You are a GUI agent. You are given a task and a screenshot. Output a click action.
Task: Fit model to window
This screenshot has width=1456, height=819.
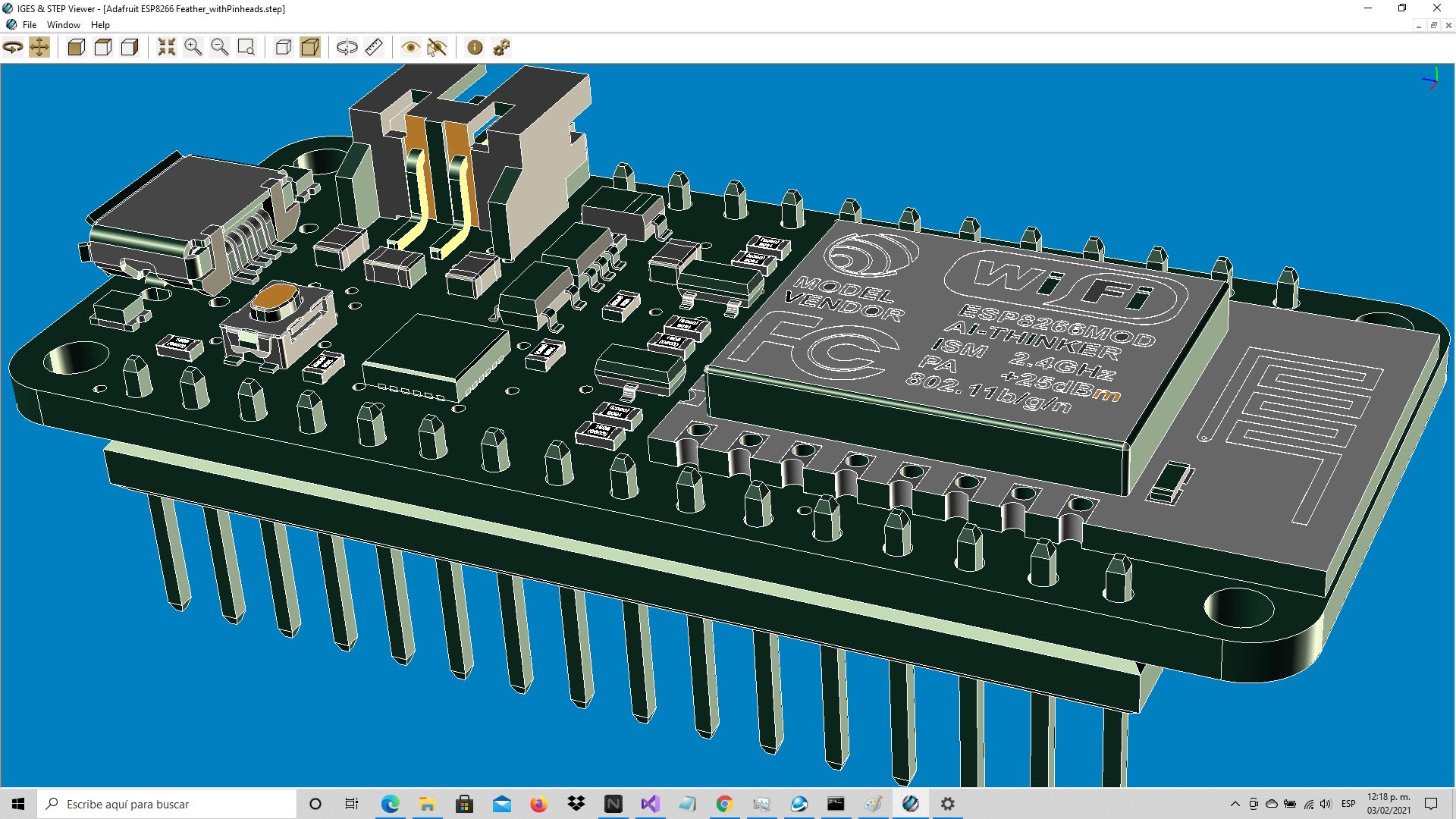coord(166,48)
